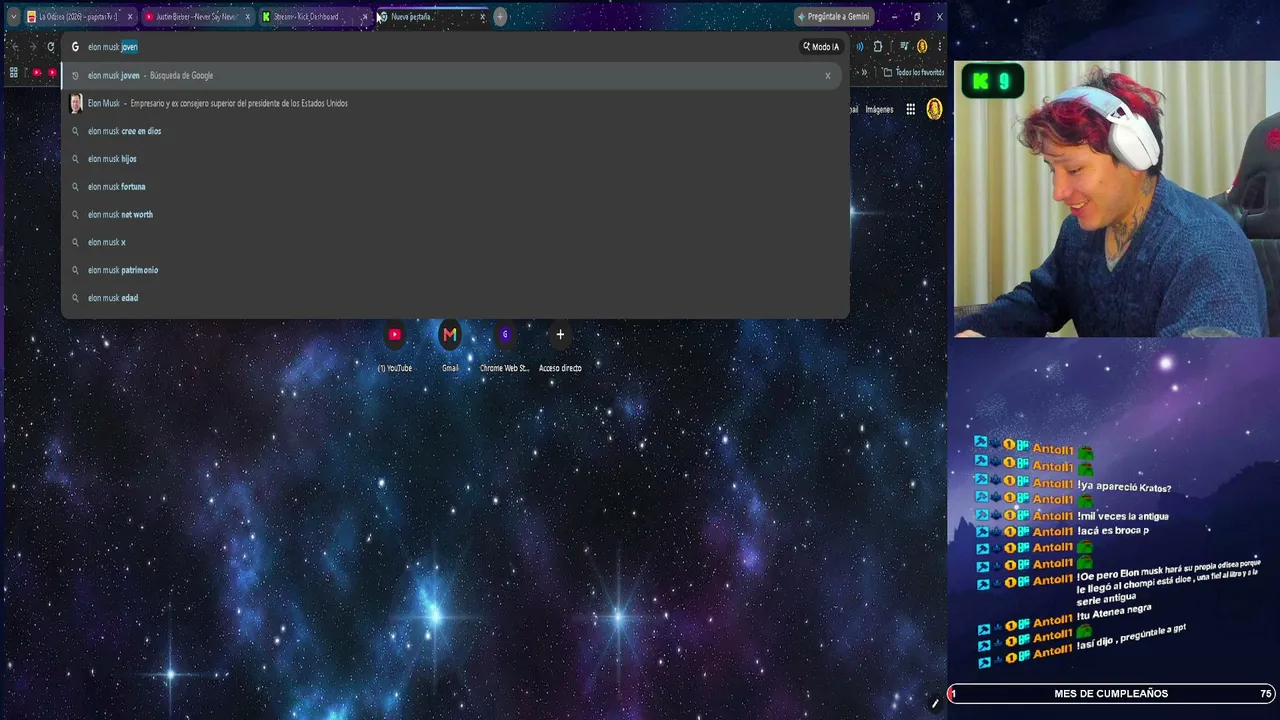The image size is (1280, 720).
Task: Switch to the Justin Bieber Never Say Never tab
Action: click(x=196, y=17)
